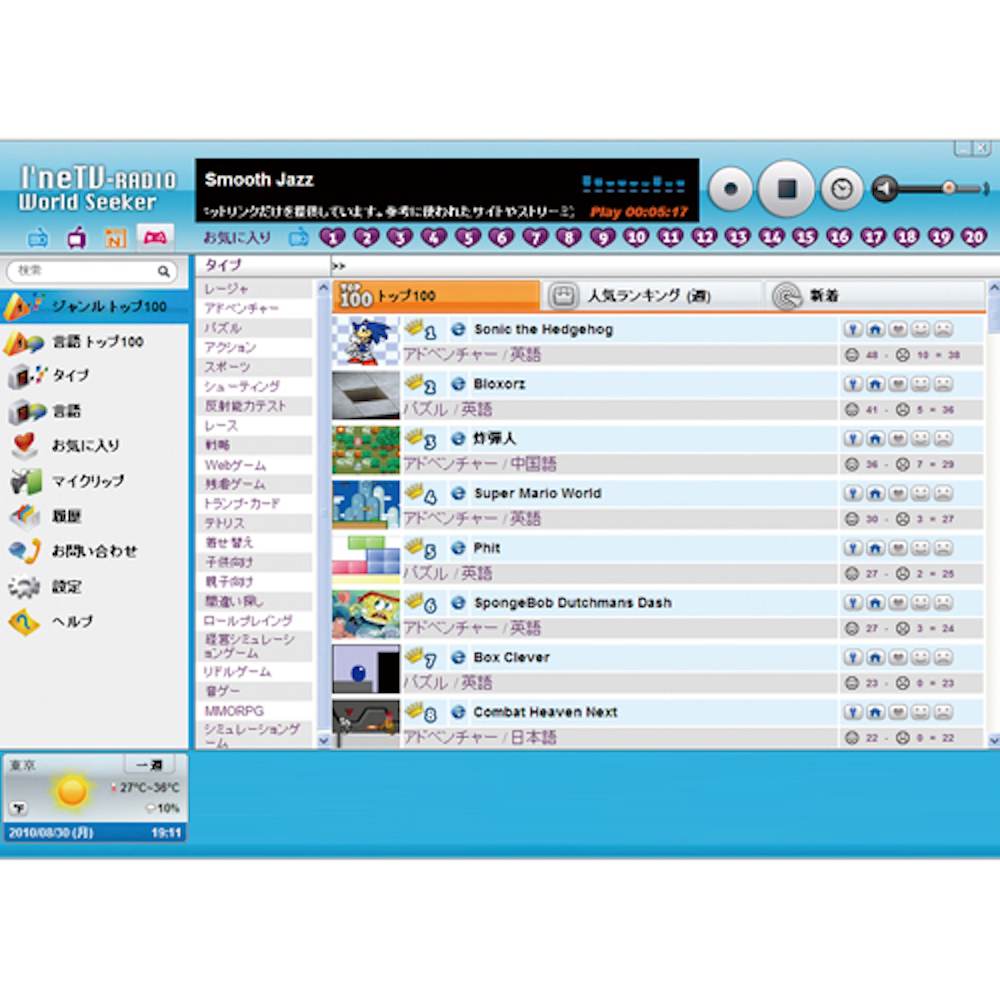Click the browser icon beside SpongeBob Dutchmans Dash
Viewport: 1000px width, 1000px height.
coord(458,603)
